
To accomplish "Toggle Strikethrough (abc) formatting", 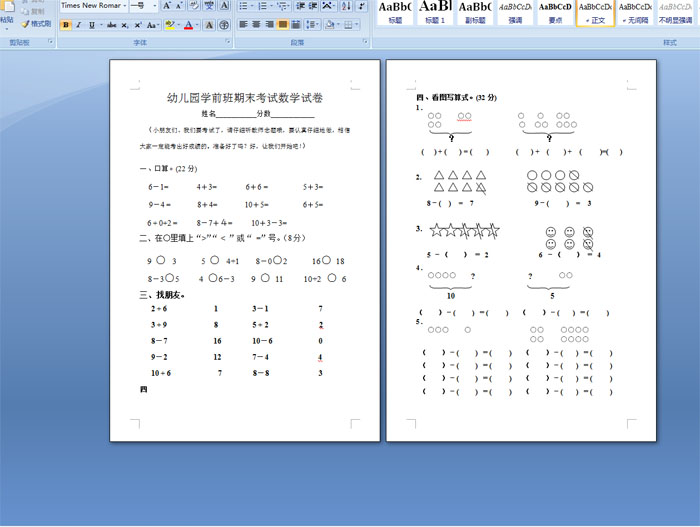I will coord(112,25).
